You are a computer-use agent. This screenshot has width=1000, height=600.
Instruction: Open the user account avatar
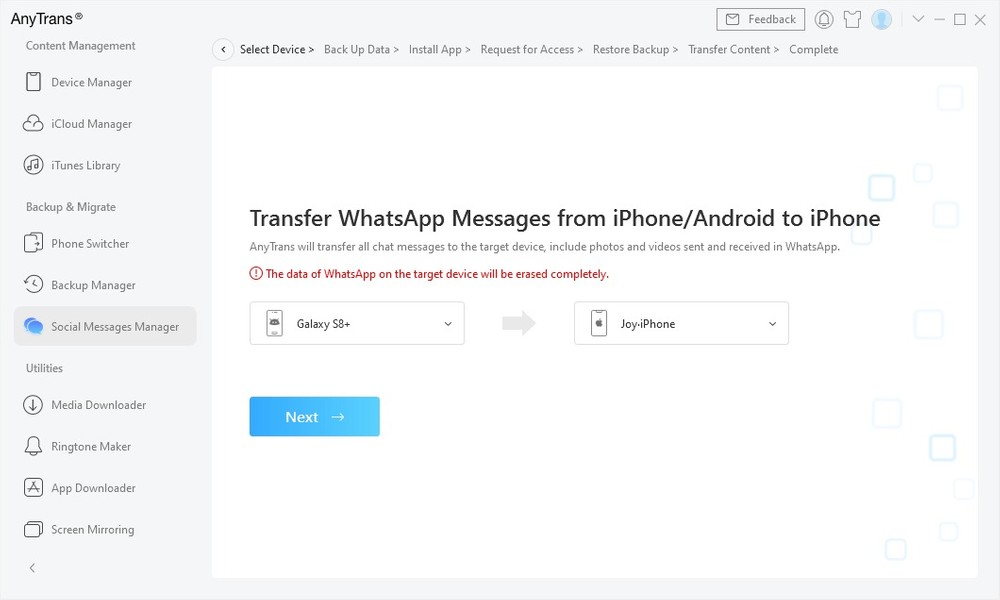881,20
